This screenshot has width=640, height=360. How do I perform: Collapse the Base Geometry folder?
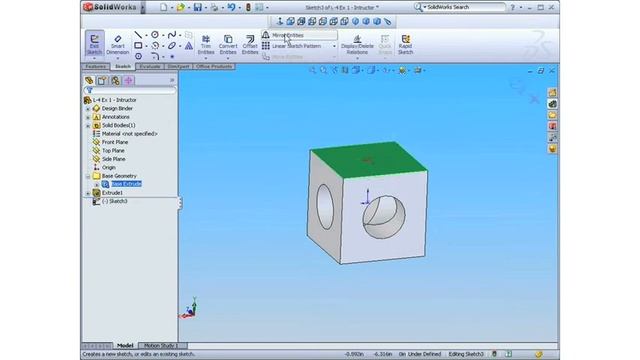click(x=88, y=176)
